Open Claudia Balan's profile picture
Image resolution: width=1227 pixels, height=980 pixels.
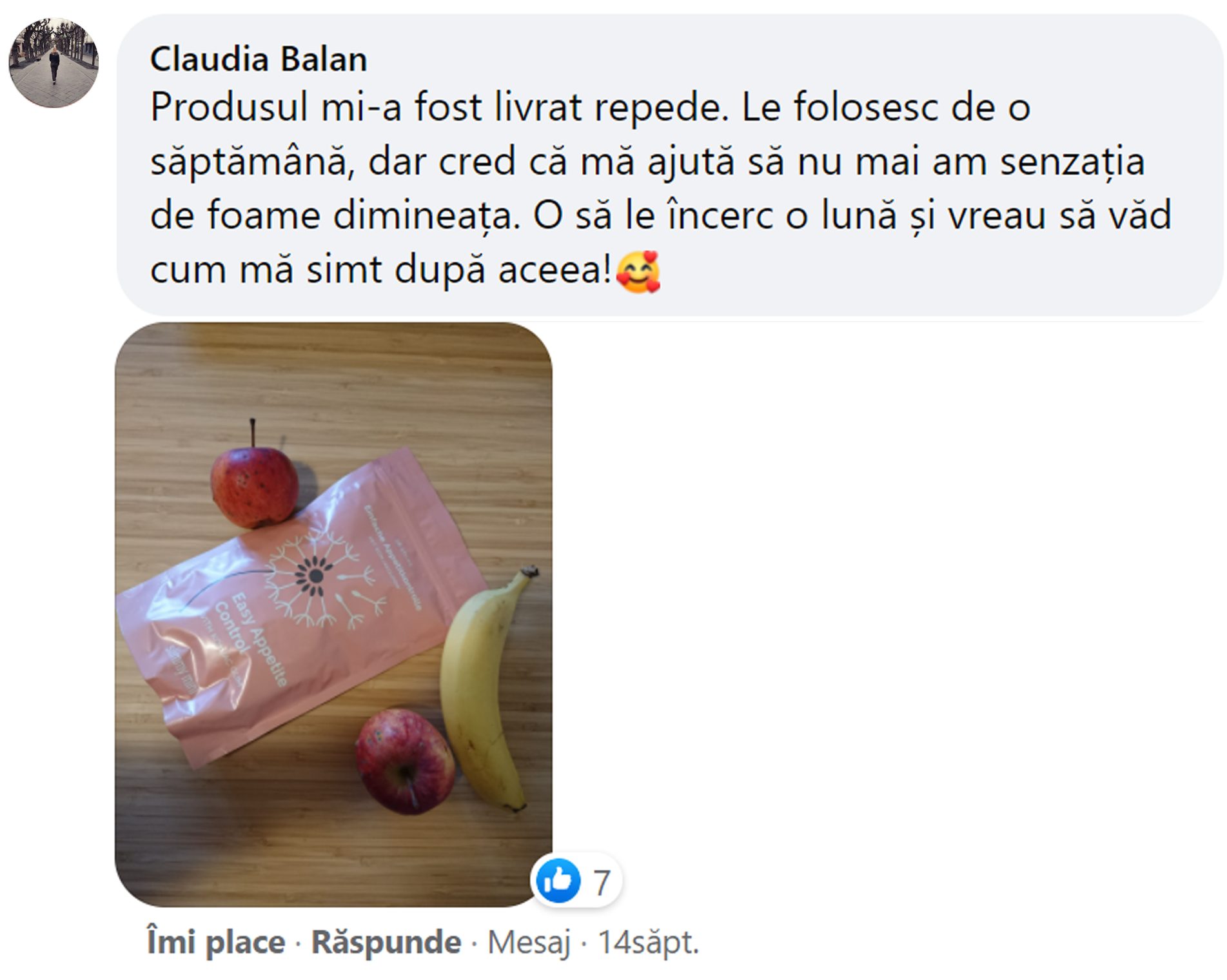54,63
